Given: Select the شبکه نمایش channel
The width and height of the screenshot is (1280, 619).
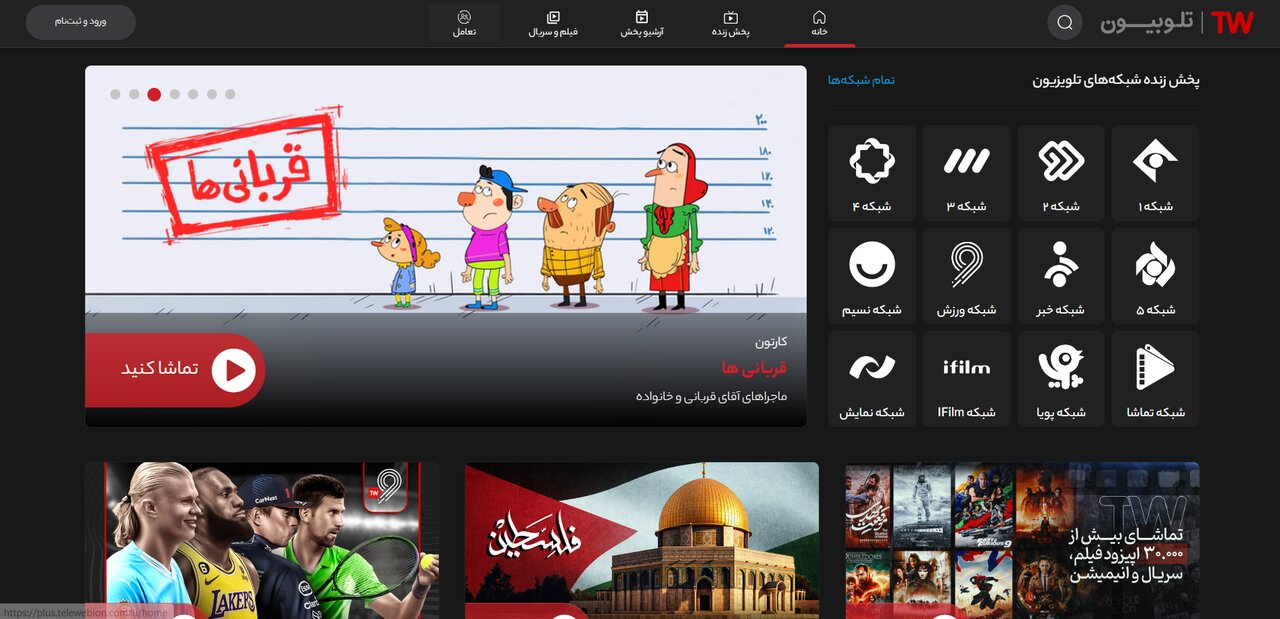Looking at the screenshot, I should click(871, 379).
